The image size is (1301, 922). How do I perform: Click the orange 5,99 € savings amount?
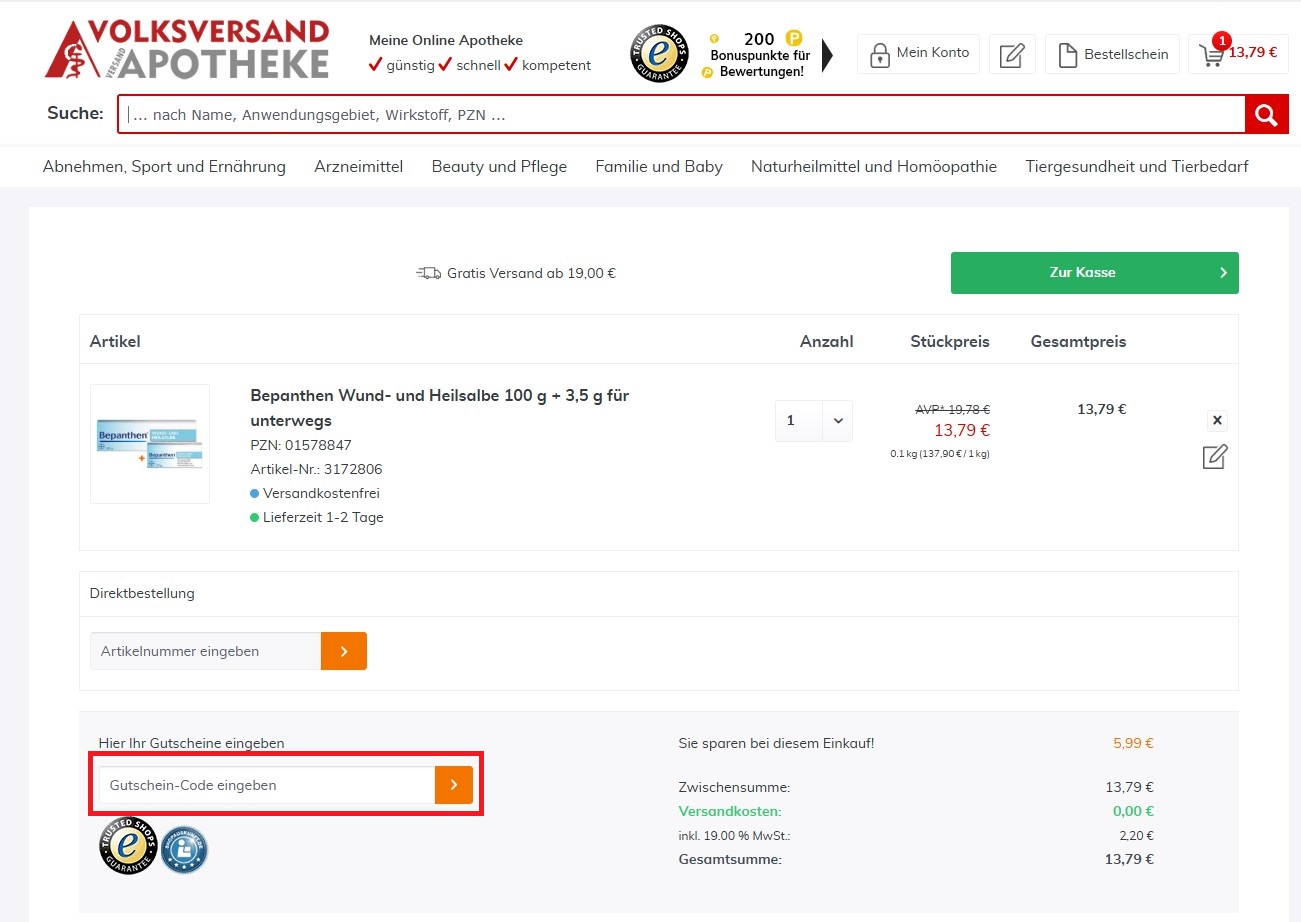pos(1133,743)
